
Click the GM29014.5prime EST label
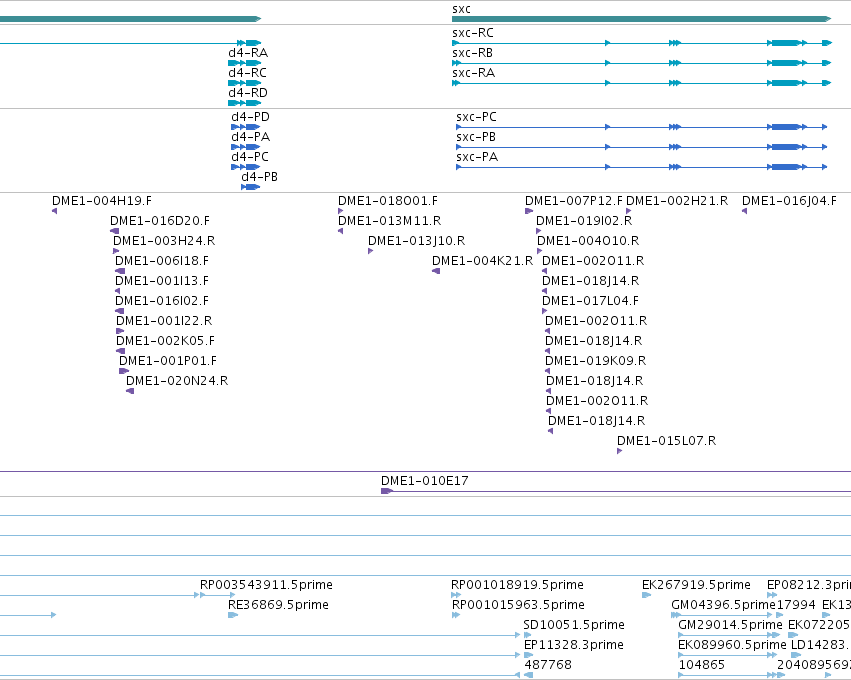pyautogui.click(x=730, y=626)
